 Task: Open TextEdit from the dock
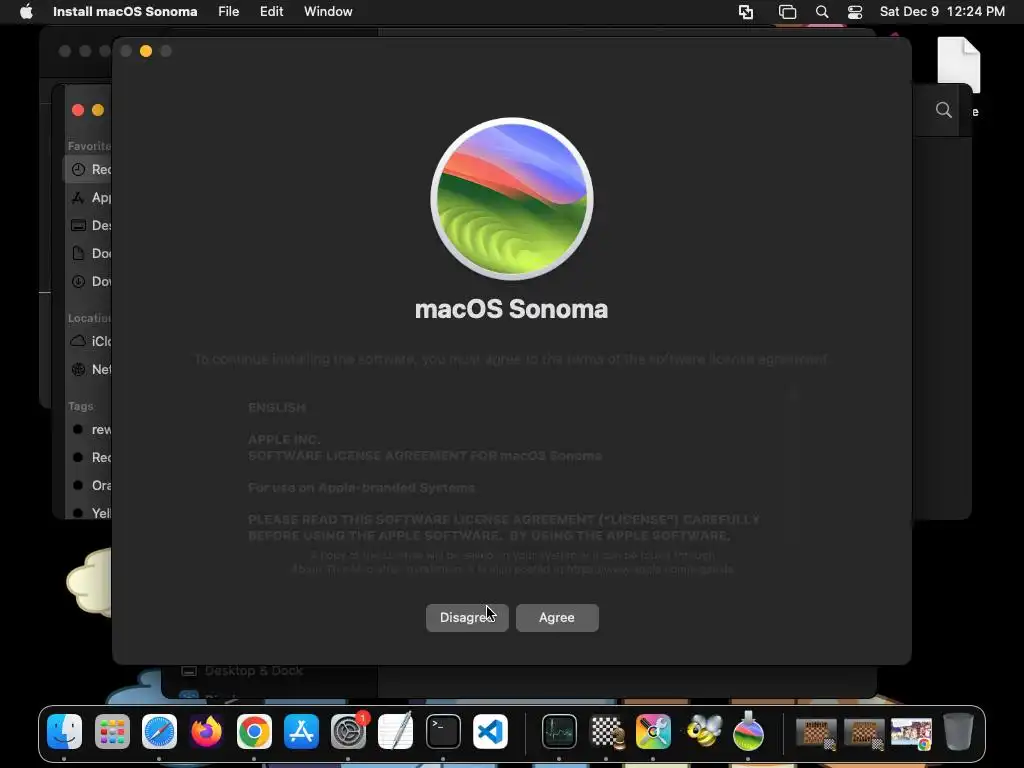pos(396,731)
